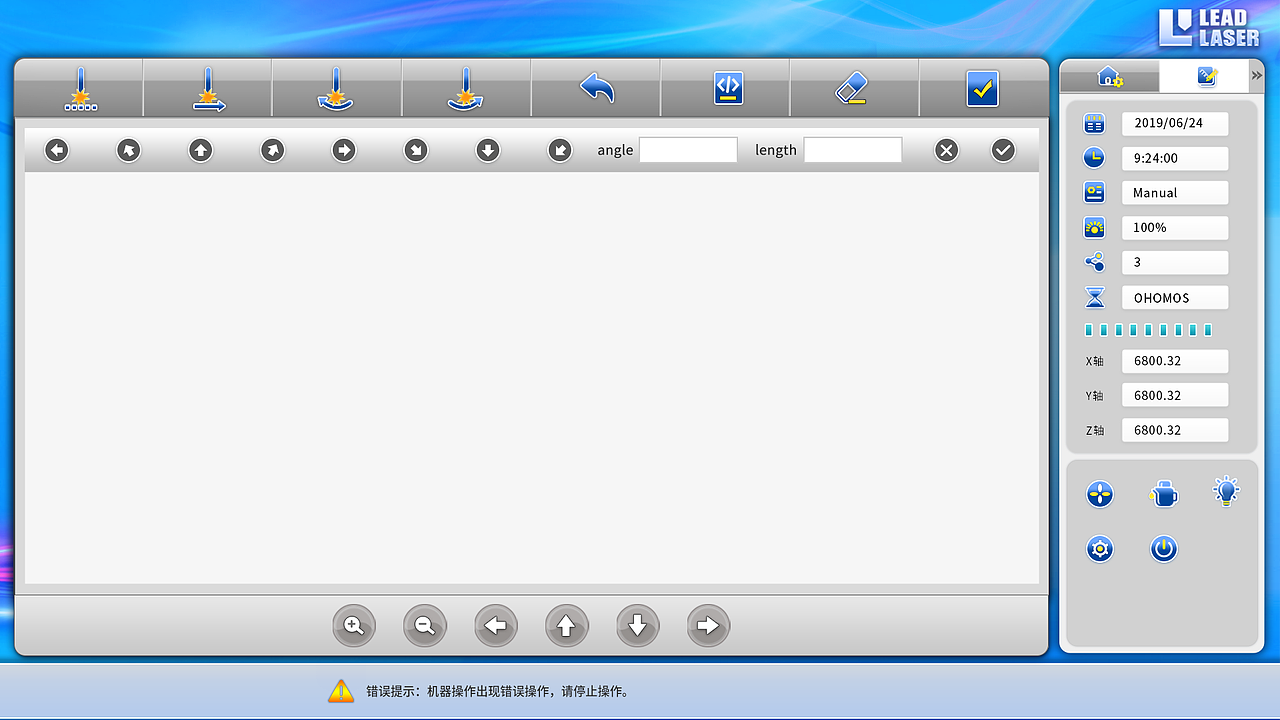Select the rotating arc laser tool
1280x720 pixels.
pyautogui.click(x=337, y=89)
